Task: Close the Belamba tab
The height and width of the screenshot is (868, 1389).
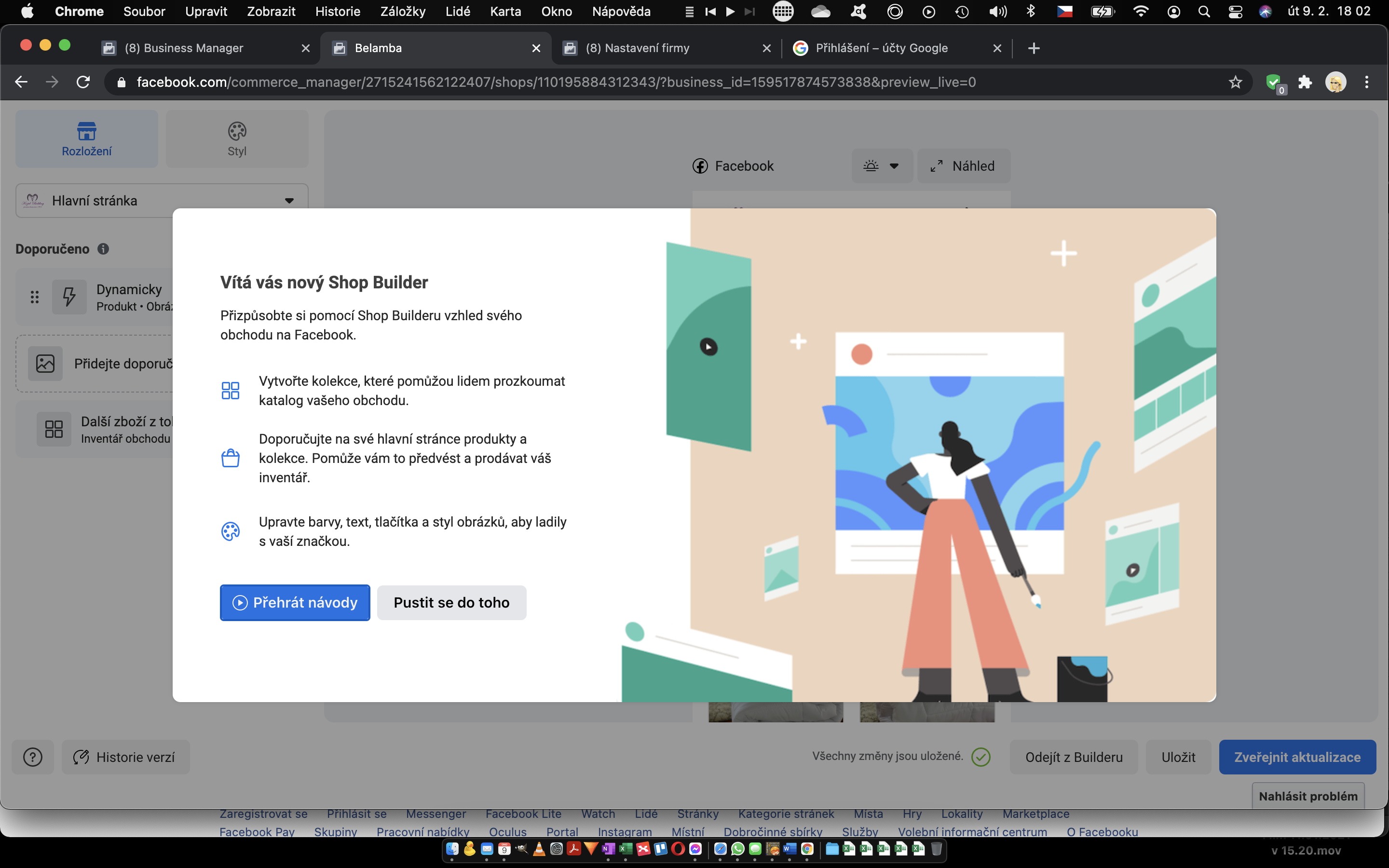Action: 536,48
